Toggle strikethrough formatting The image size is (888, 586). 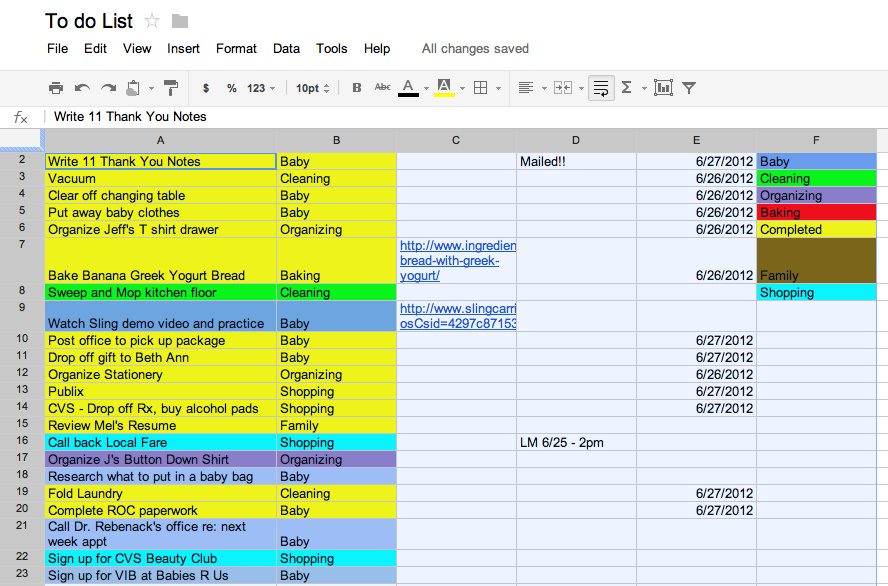coord(382,87)
